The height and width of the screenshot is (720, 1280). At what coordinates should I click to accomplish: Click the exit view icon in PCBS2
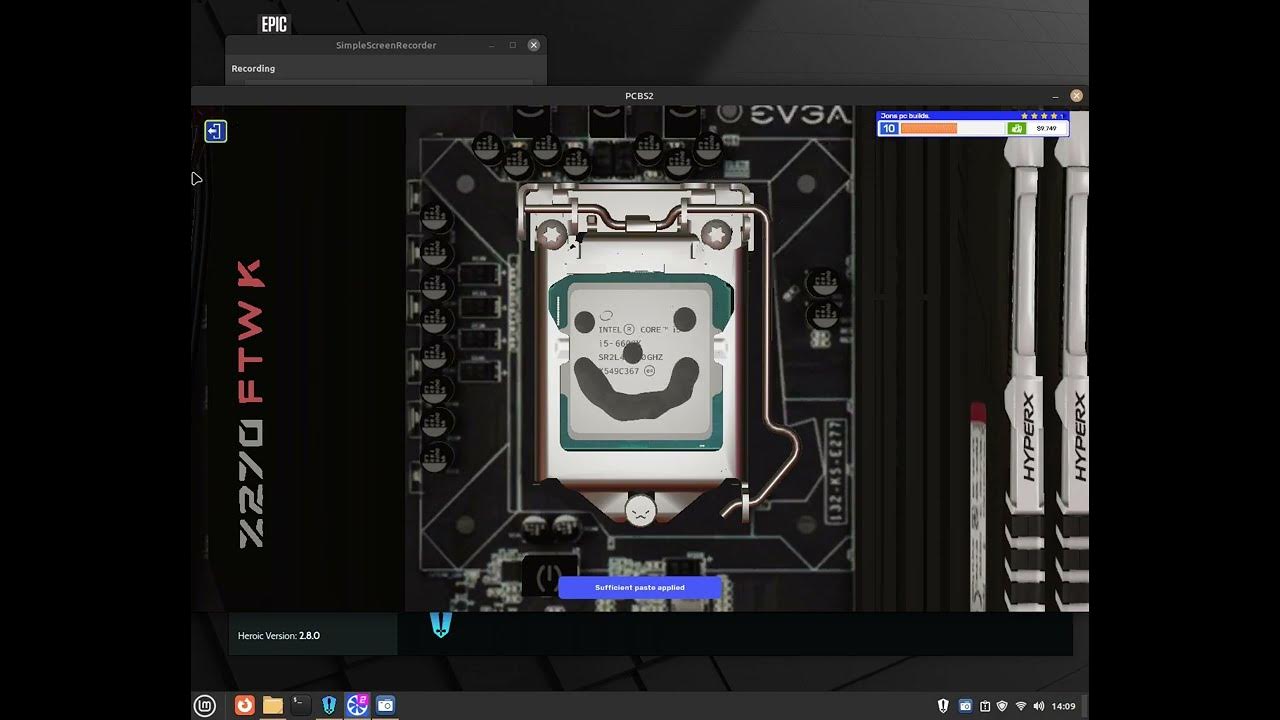(x=215, y=131)
